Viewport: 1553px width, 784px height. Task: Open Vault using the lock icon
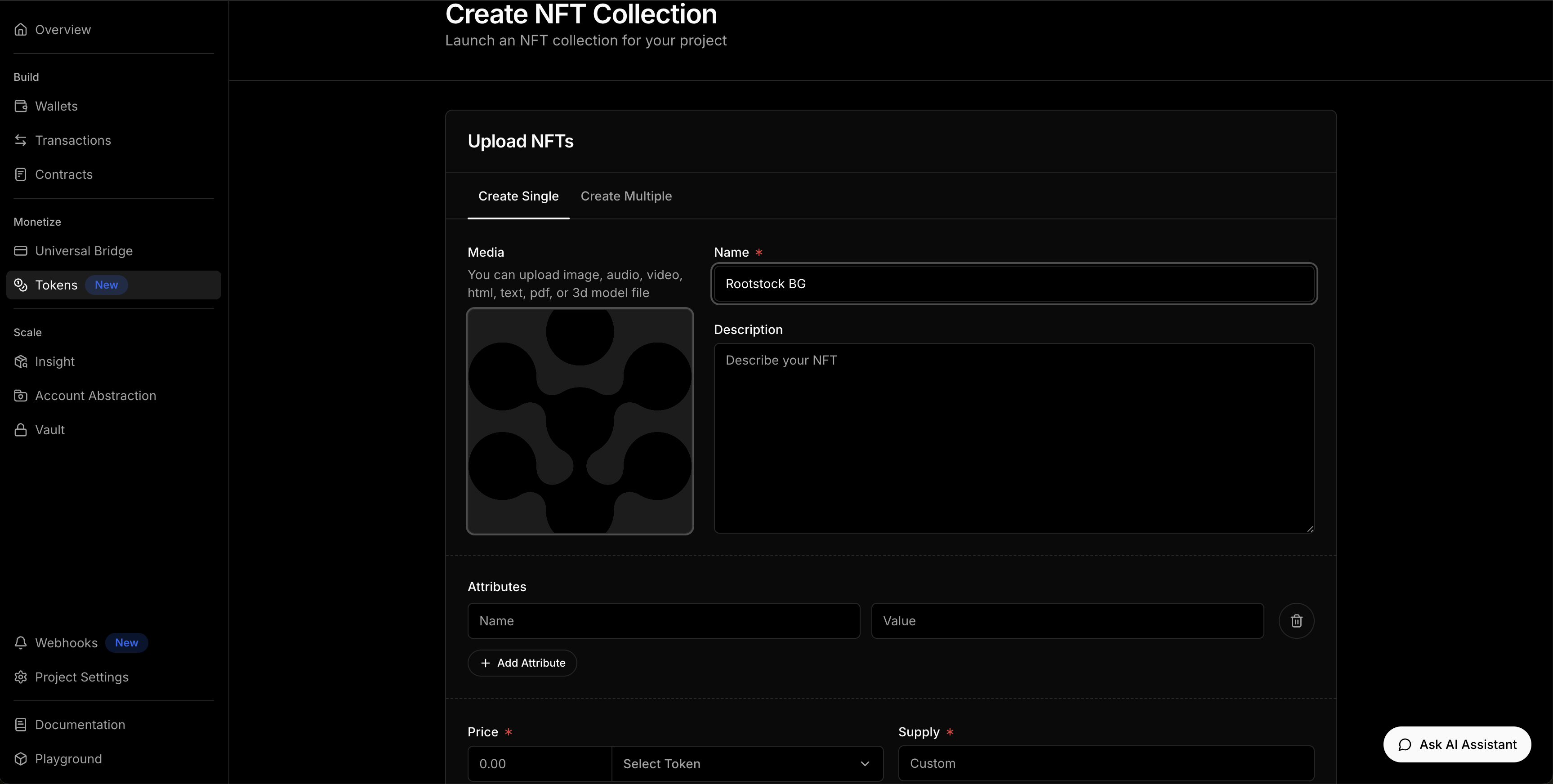pos(21,430)
